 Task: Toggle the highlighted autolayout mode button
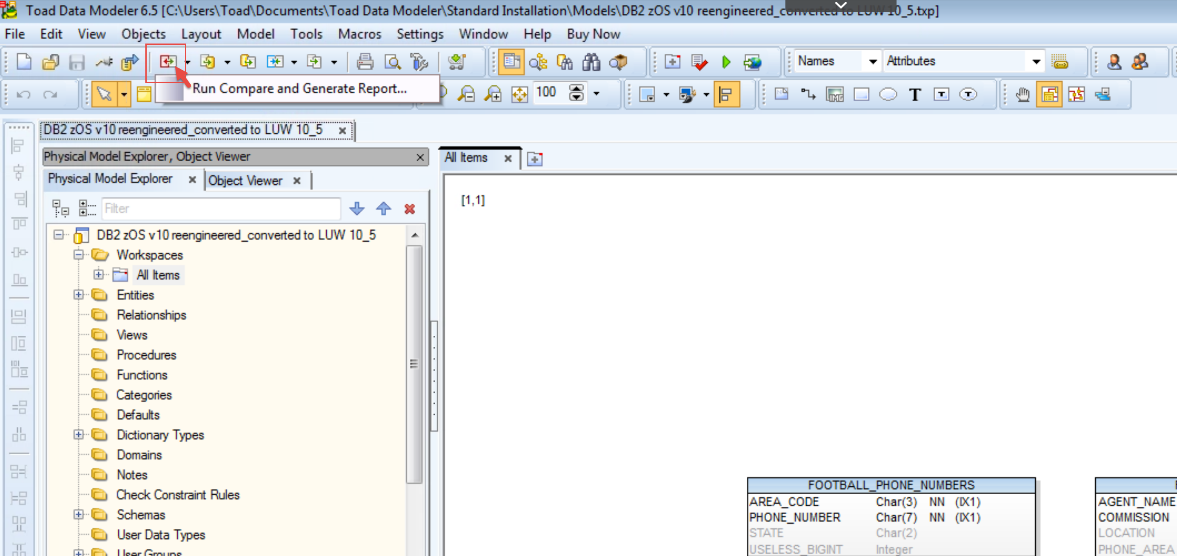(x=1049, y=94)
